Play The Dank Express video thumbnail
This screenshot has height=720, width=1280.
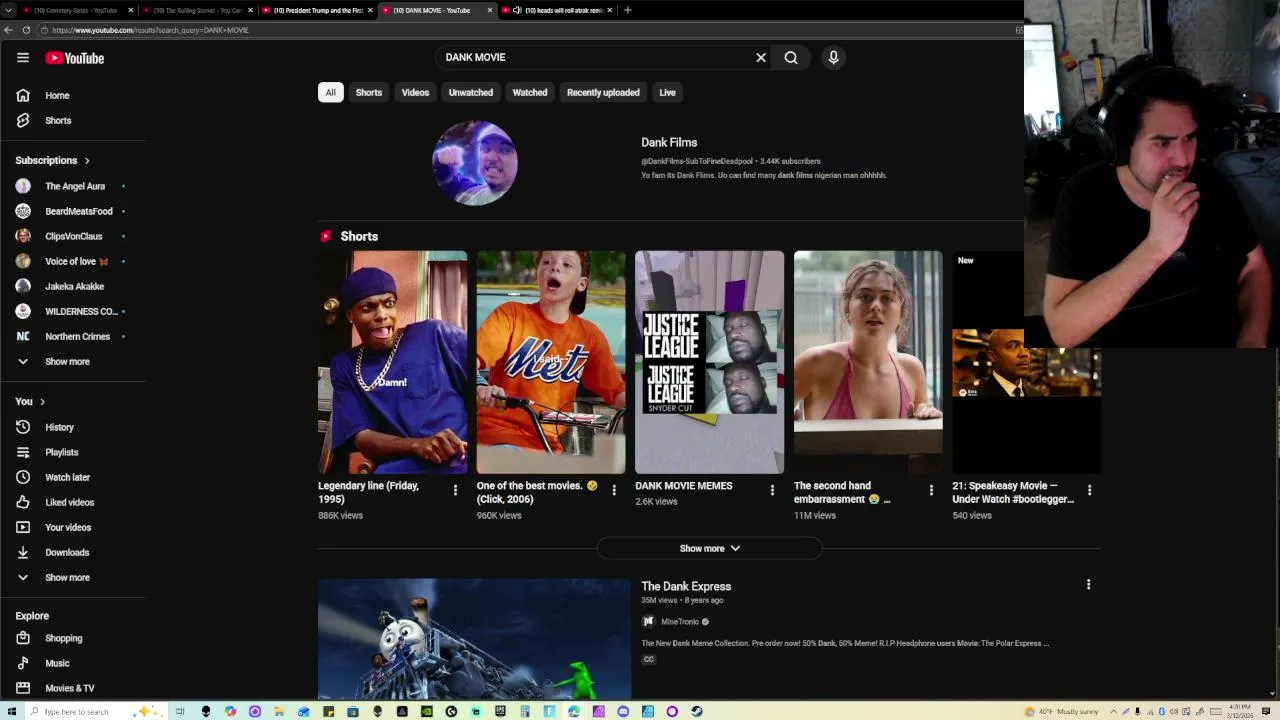474,639
